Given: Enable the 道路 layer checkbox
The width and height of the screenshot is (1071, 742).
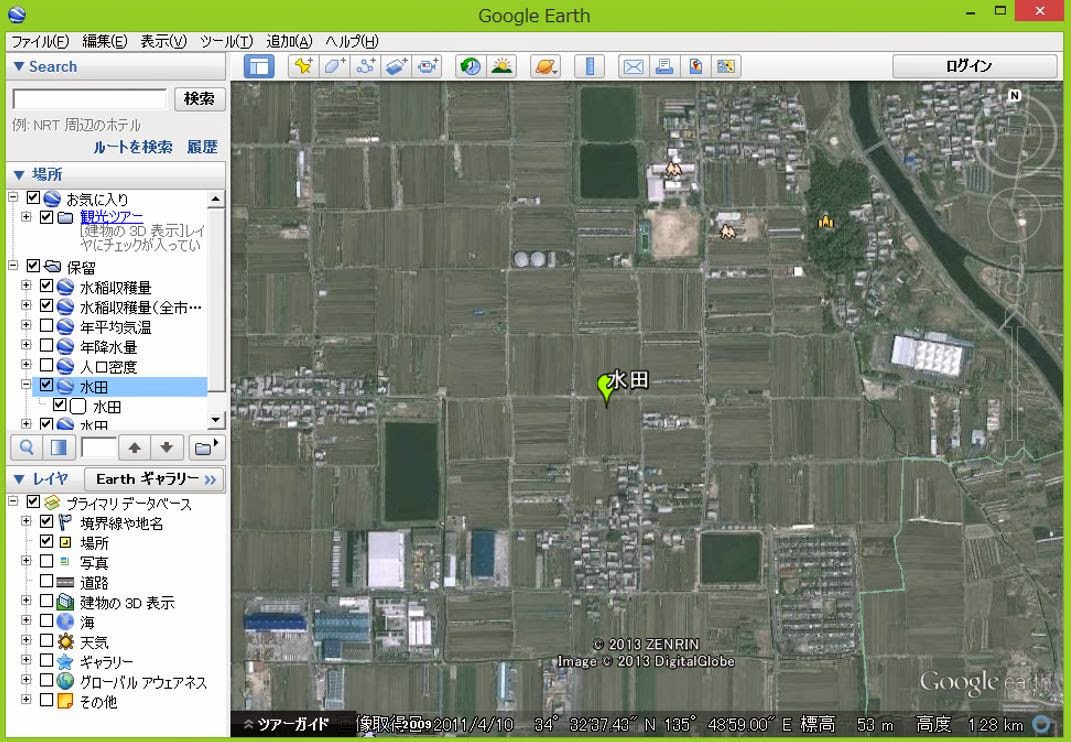Looking at the screenshot, I should (x=46, y=581).
